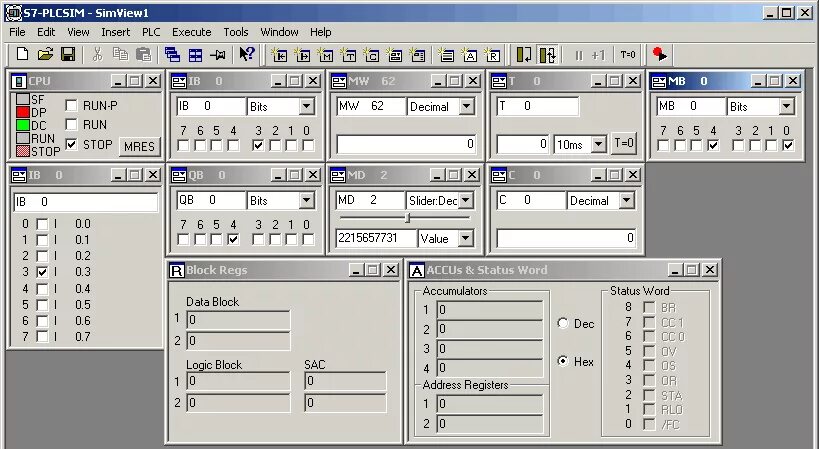This screenshot has height=449, width=819.
Task: Click the C 0 counter value field
Action: click(x=566, y=239)
